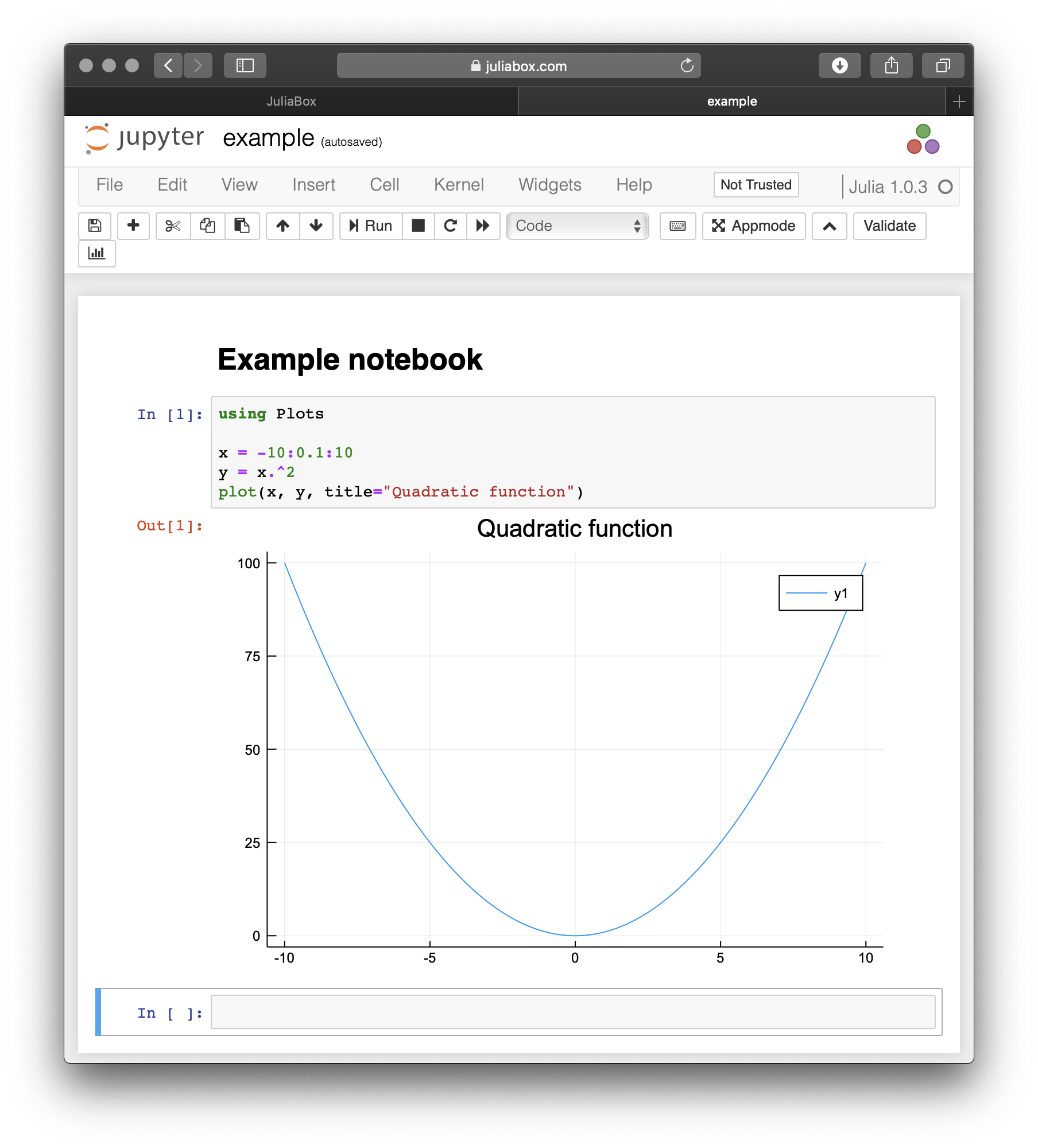Show browser downloads
Screen dimensions: 1038x1148
pos(840,65)
